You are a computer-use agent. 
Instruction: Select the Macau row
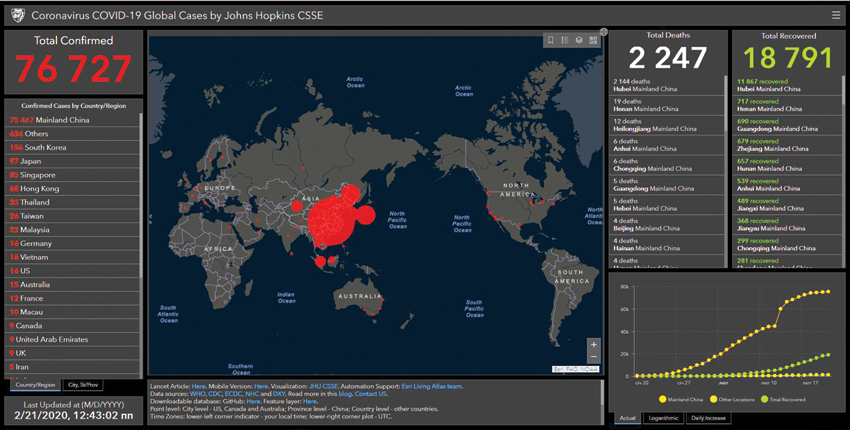72,312
